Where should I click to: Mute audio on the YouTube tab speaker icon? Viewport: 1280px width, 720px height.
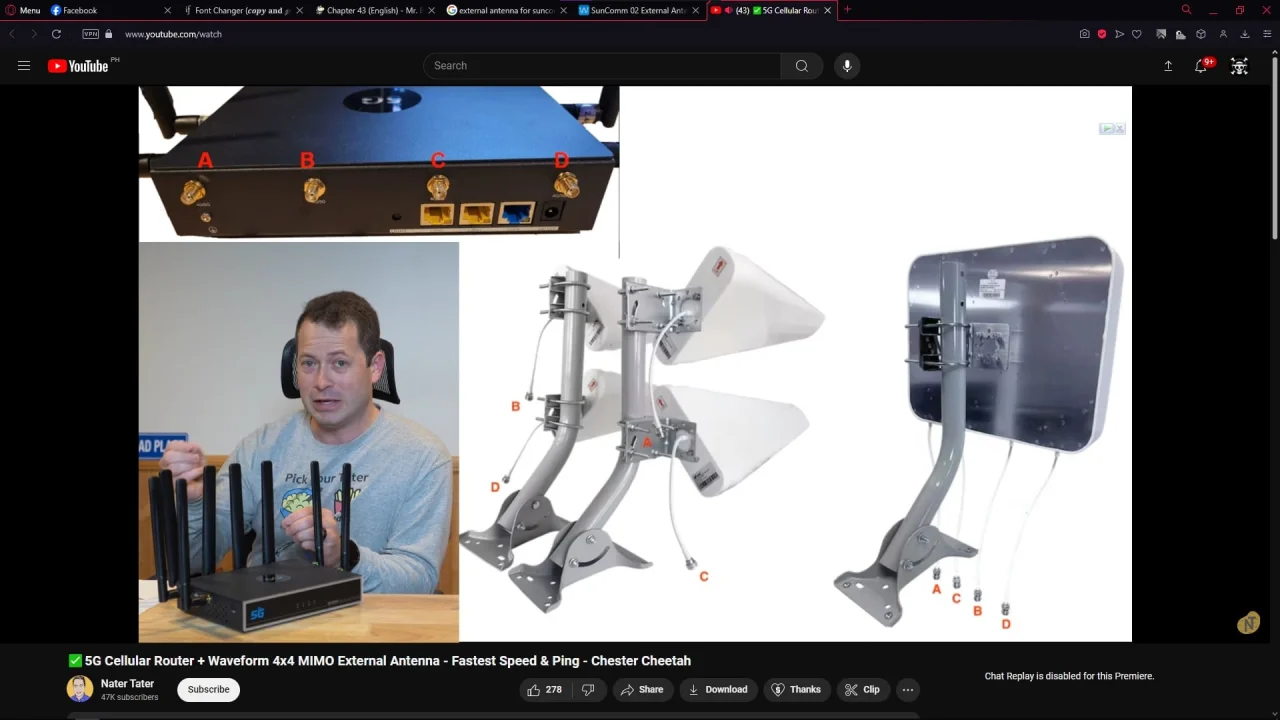pos(728,10)
